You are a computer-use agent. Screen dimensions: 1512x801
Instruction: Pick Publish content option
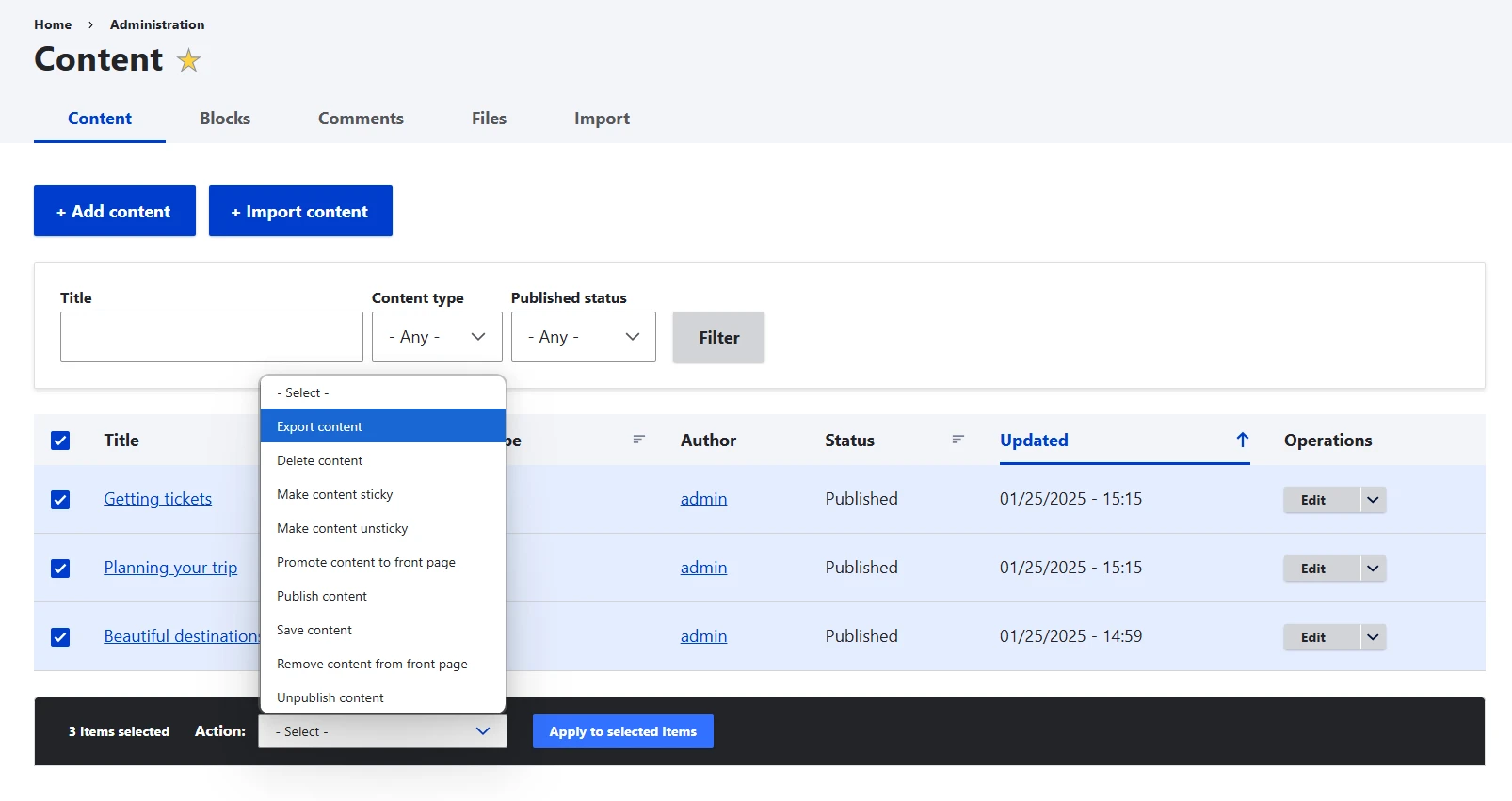[383, 596]
